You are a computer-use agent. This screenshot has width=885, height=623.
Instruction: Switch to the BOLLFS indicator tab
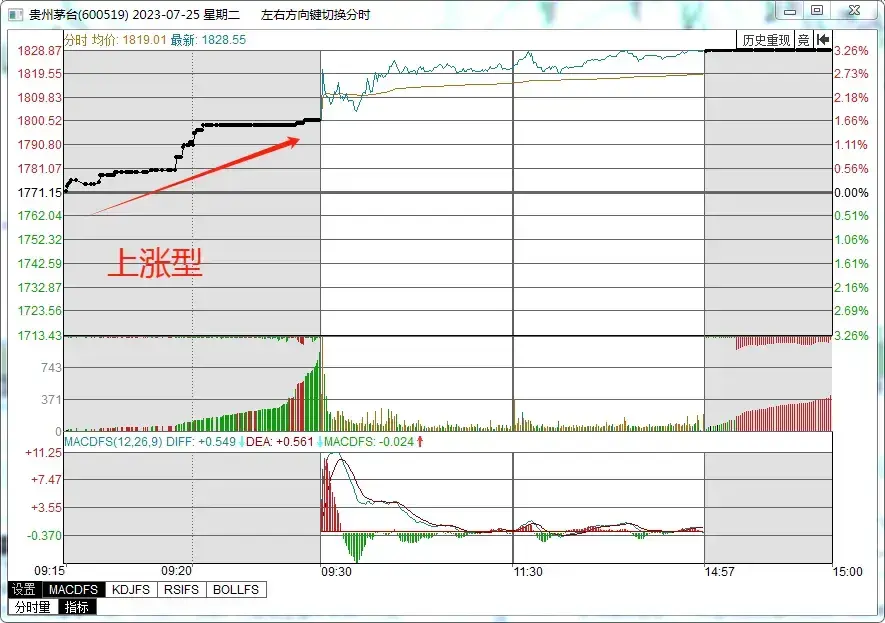pos(236,590)
